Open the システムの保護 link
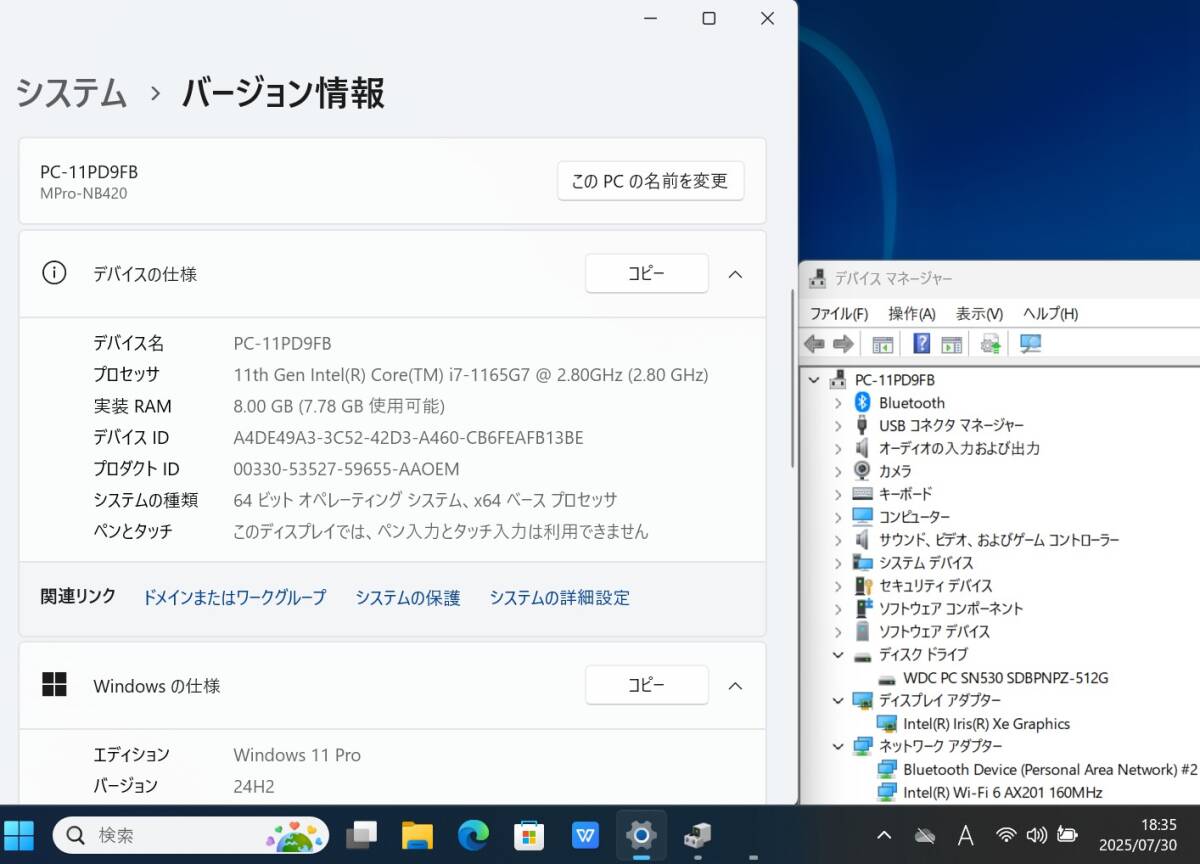Viewport: 1200px width, 864px height. coord(408,598)
